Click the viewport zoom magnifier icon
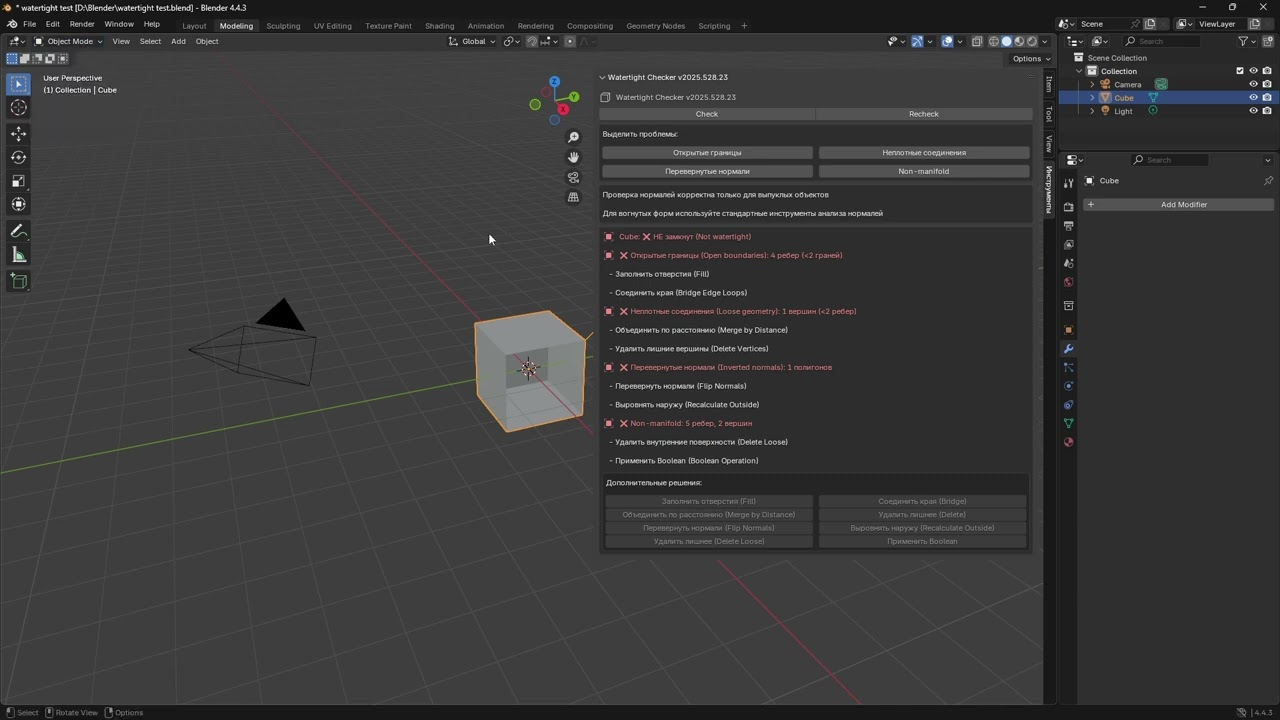The width and height of the screenshot is (1280, 720). click(x=573, y=137)
